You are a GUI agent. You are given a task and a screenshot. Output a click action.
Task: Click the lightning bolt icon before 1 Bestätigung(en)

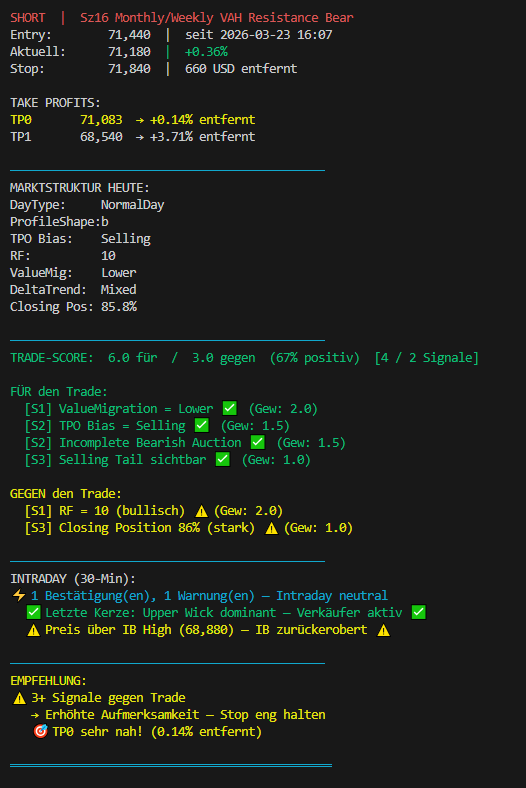click(19, 596)
